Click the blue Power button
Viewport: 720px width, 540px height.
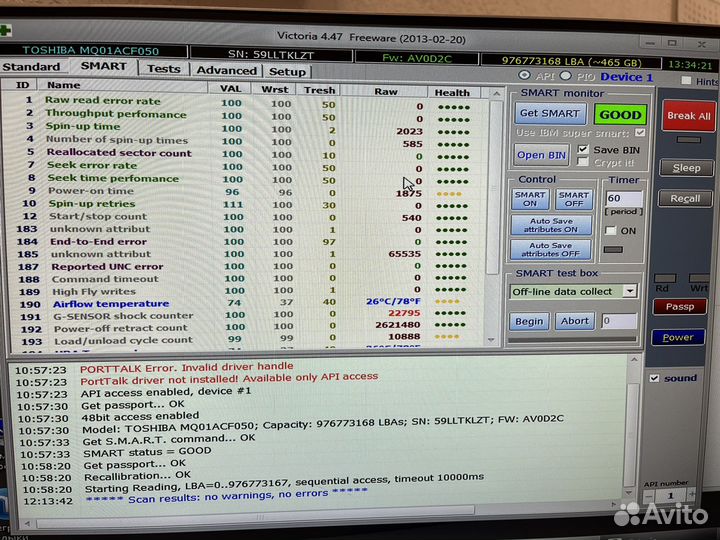tap(678, 337)
